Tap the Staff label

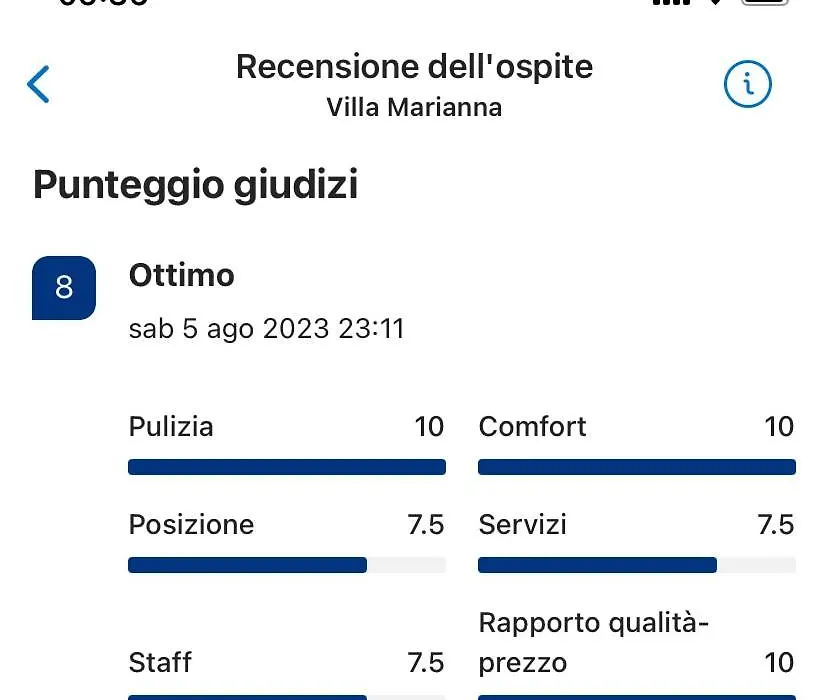coord(160,662)
